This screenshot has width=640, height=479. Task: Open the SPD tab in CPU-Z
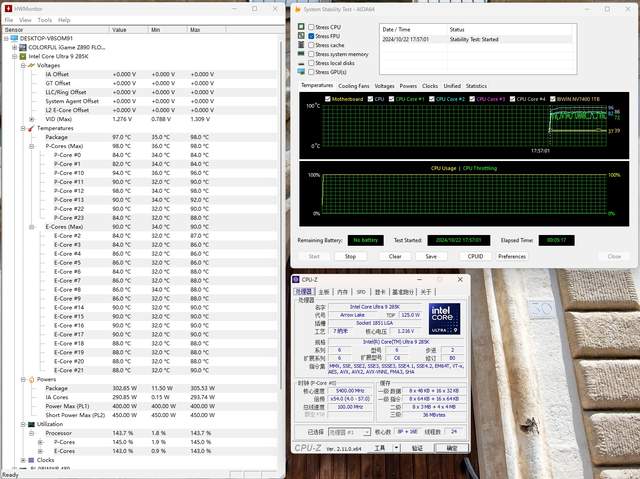pos(361,292)
